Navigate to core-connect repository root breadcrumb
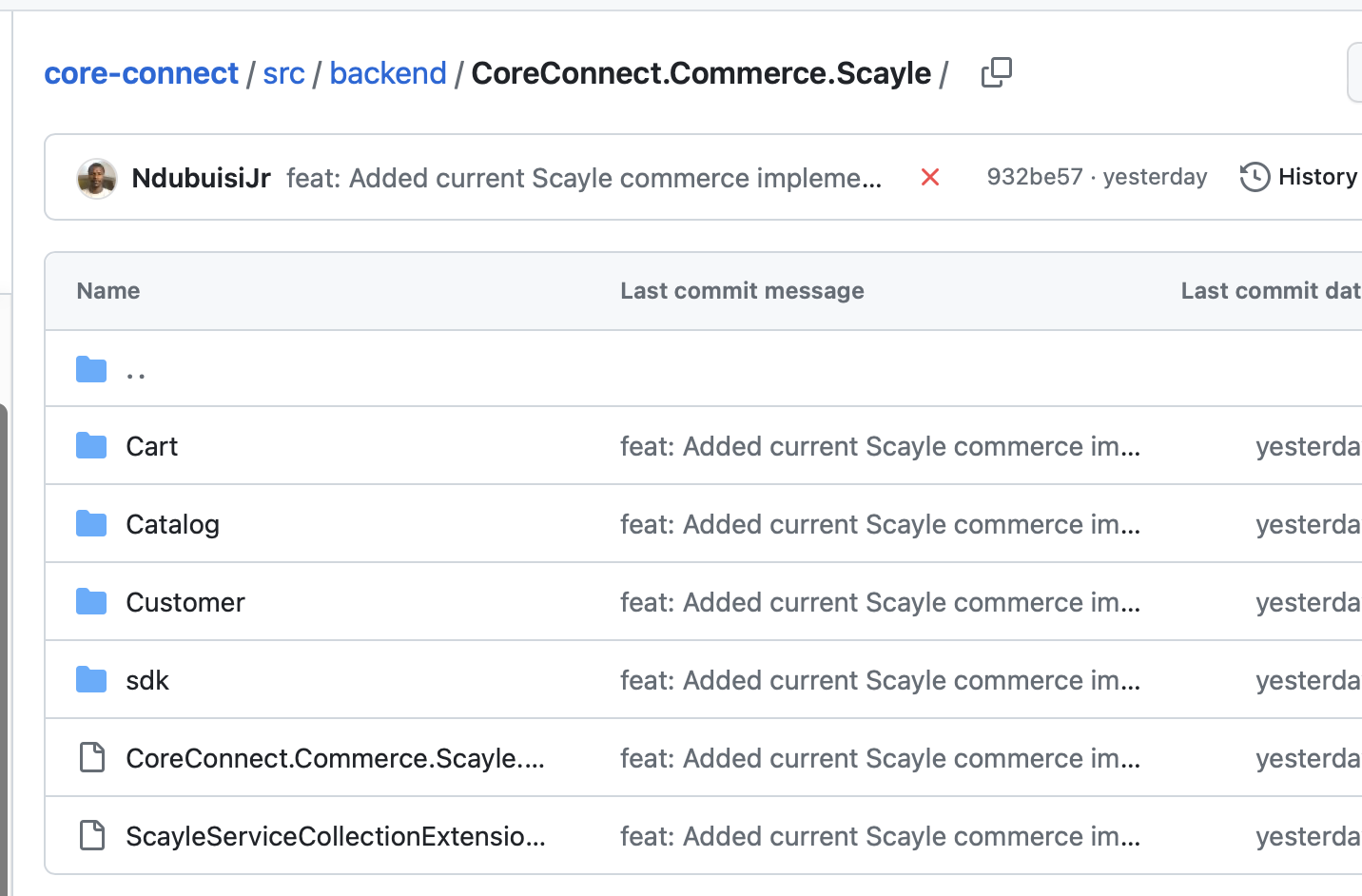Viewport: 1362px width, 896px height. coord(141,73)
